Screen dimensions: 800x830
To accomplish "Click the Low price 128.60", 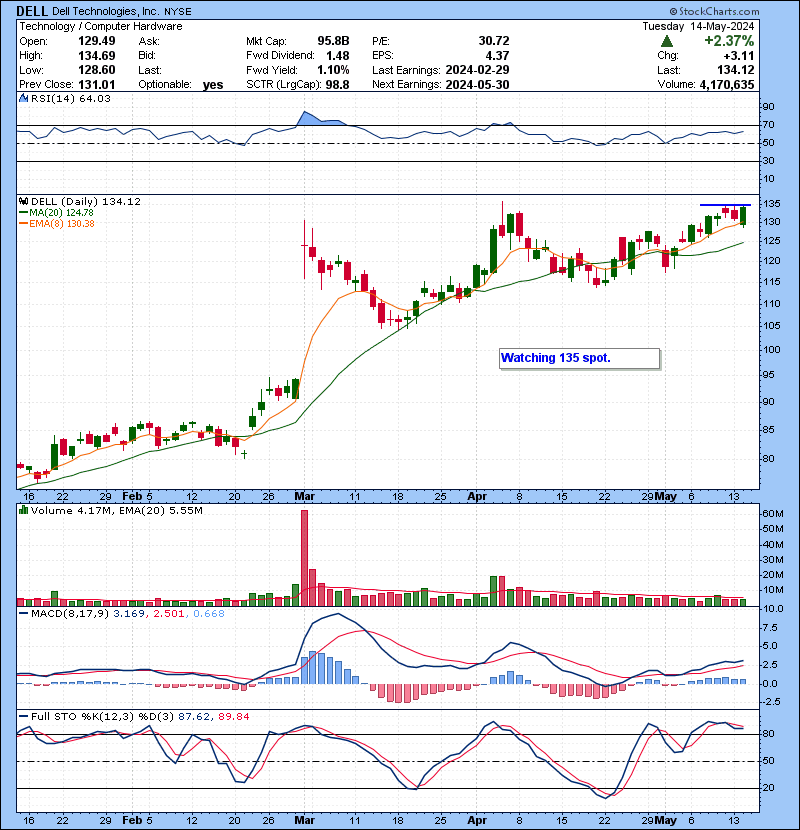I will (96, 70).
